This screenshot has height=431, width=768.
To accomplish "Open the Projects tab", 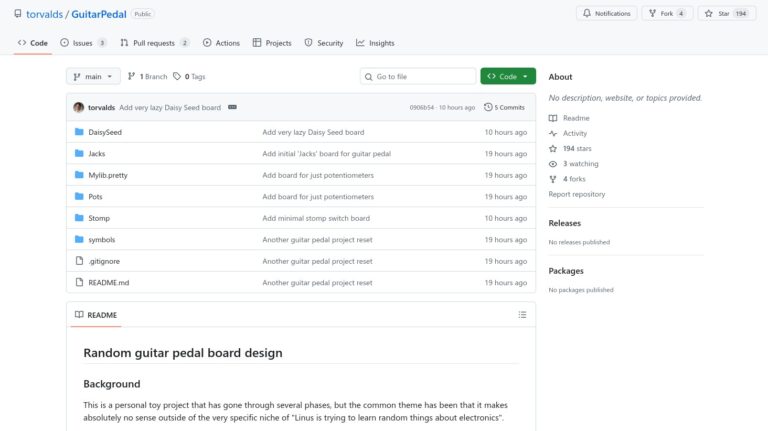I will [x=272, y=43].
